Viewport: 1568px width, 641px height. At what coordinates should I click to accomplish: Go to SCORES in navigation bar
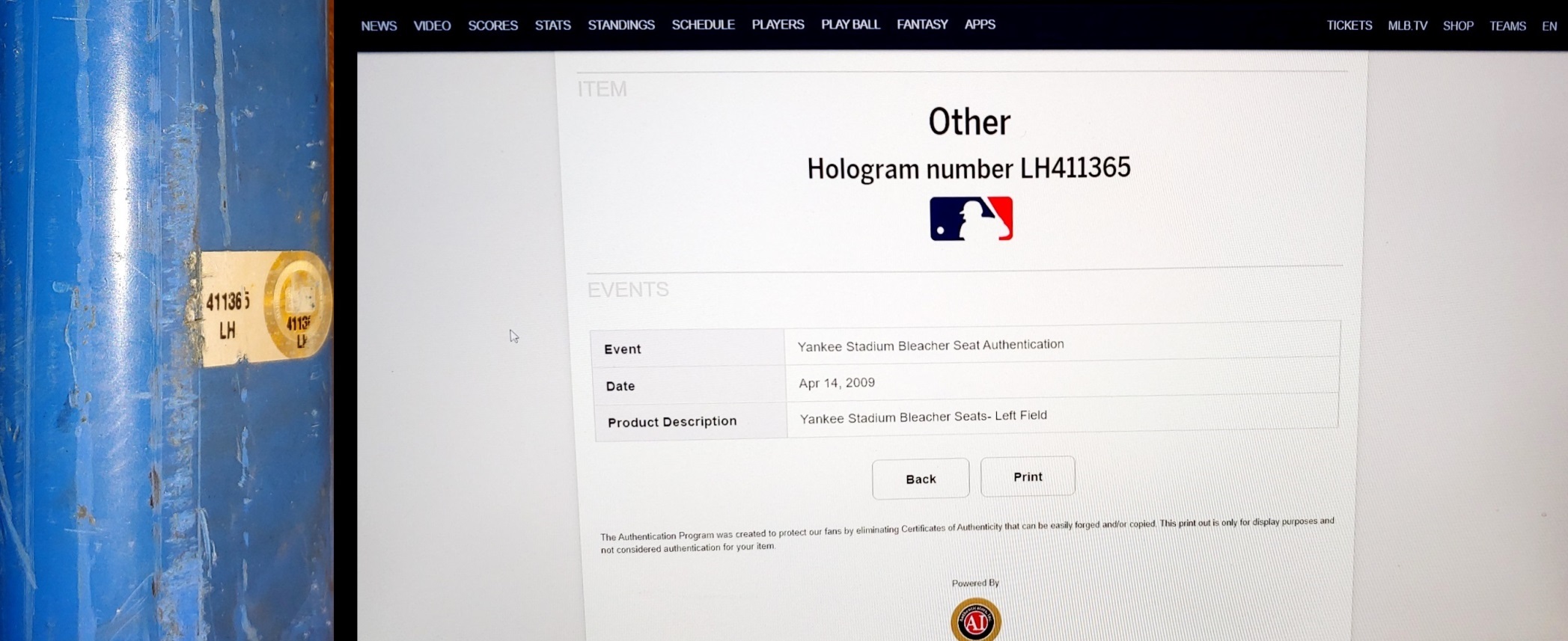coord(492,25)
